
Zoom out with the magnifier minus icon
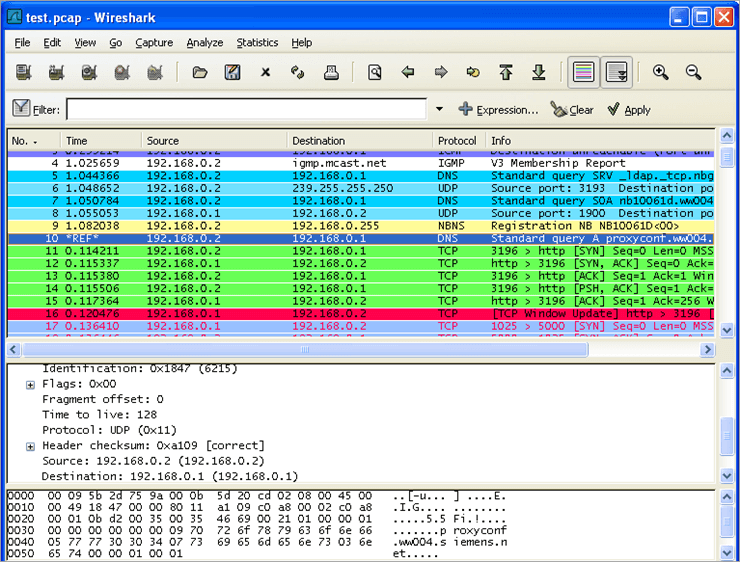point(693,72)
